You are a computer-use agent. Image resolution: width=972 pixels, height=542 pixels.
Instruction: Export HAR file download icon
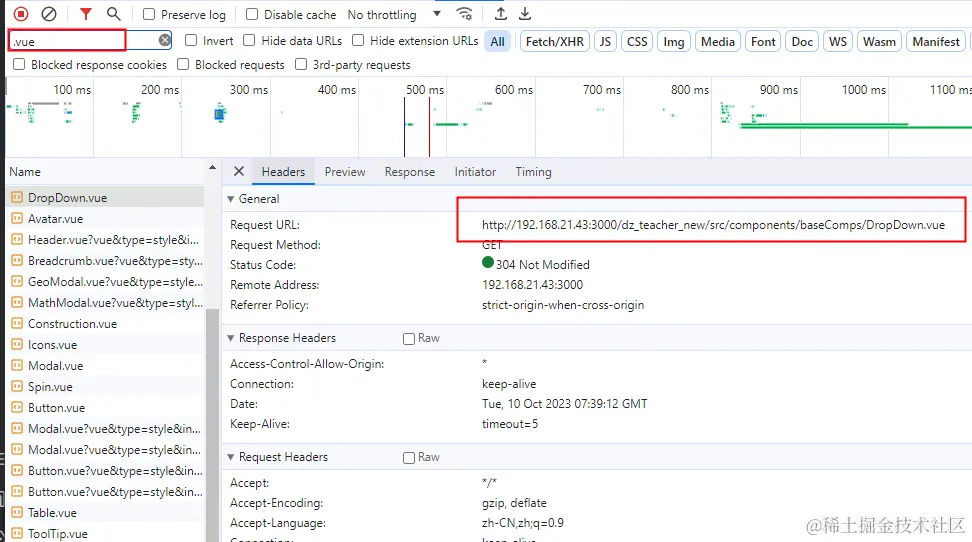tap(524, 14)
